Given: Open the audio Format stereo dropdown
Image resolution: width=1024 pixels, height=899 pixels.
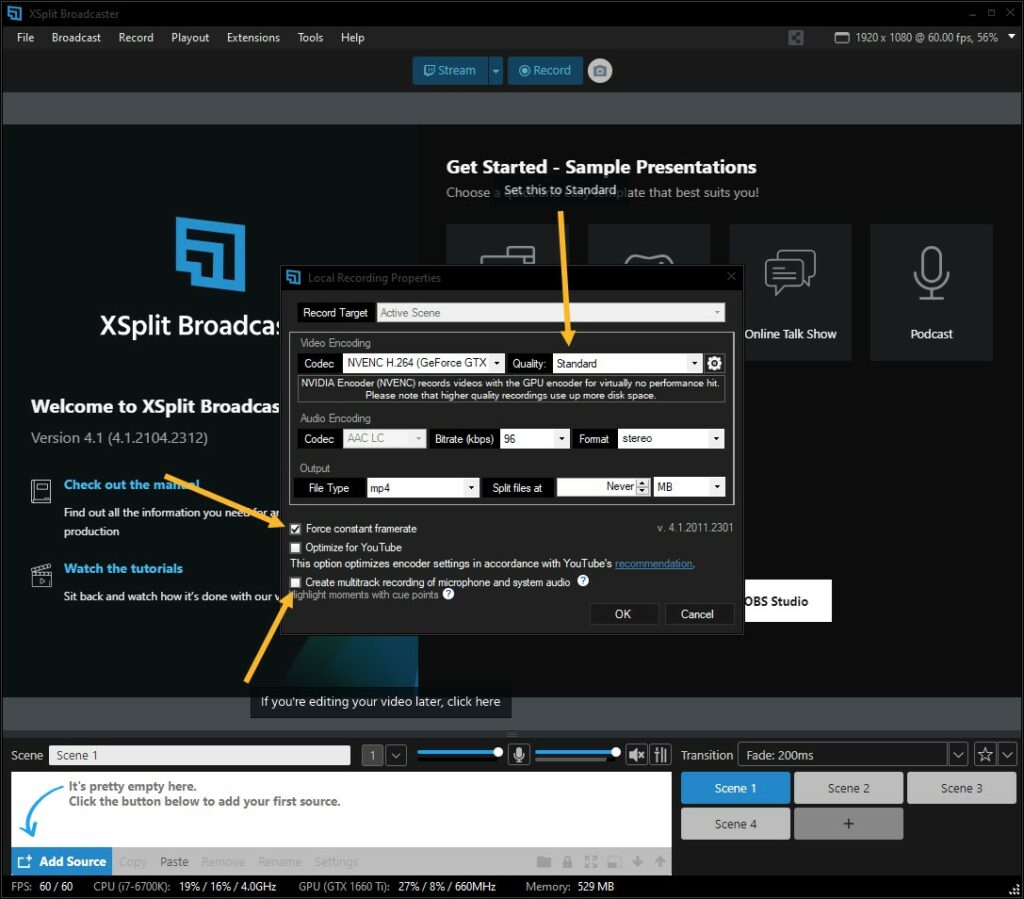Looking at the screenshot, I should pyautogui.click(x=671, y=439).
